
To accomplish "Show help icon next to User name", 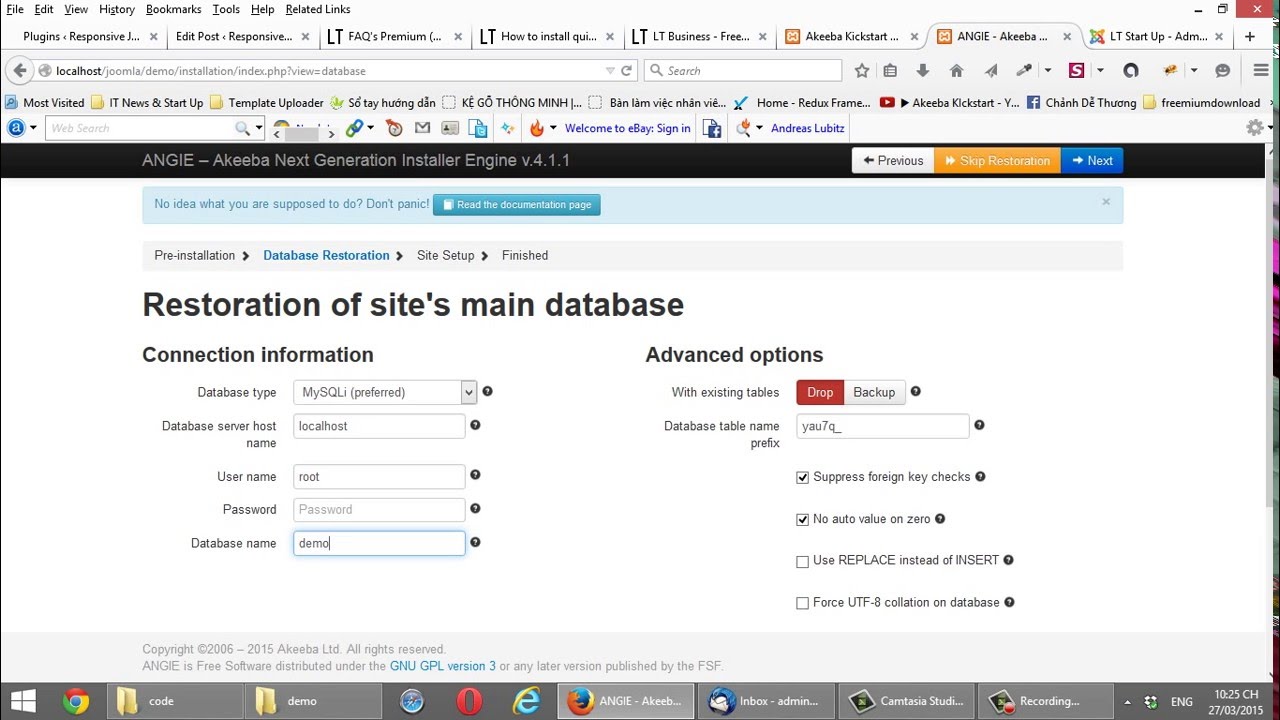I will (x=475, y=475).
